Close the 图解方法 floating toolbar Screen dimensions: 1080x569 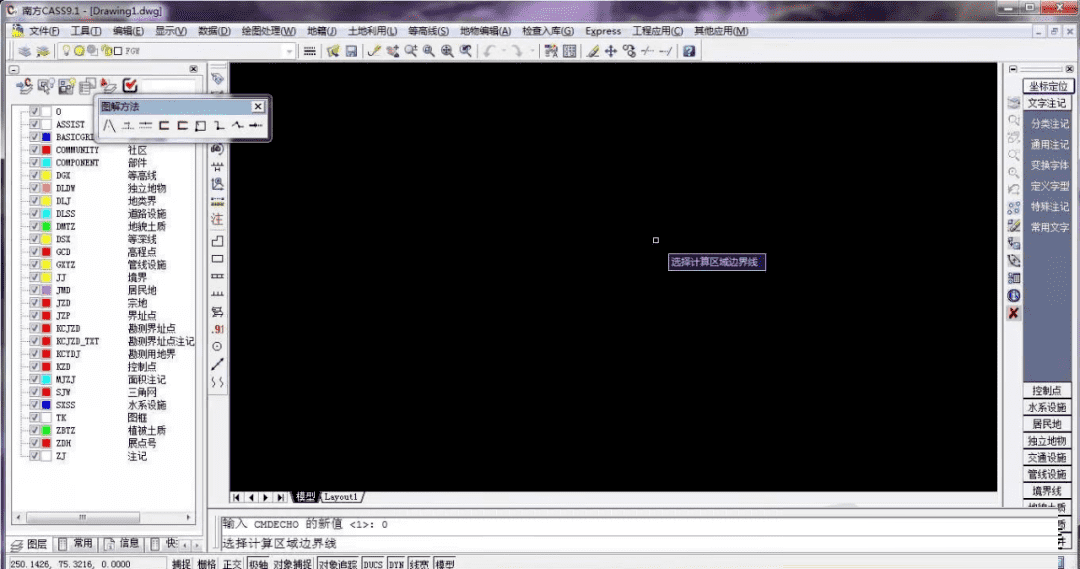[x=258, y=106]
